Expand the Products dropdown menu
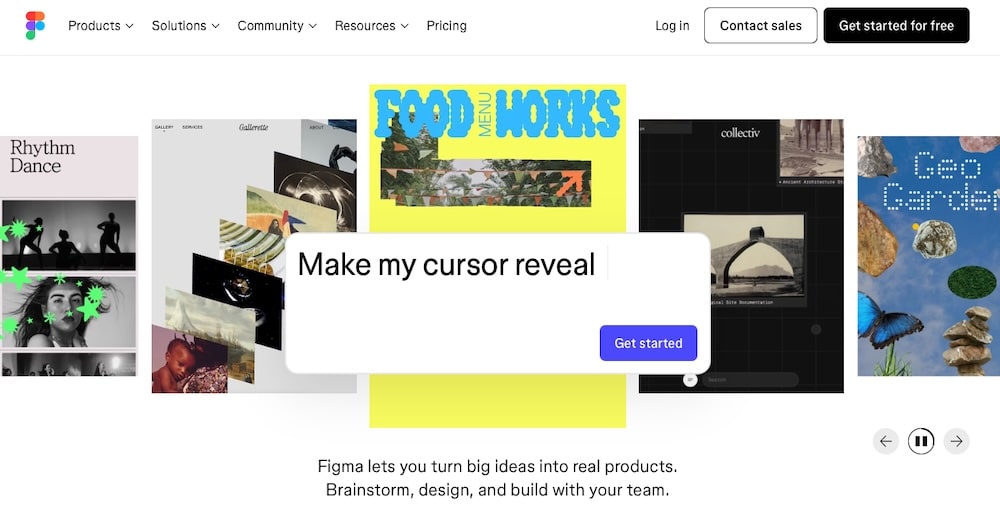This screenshot has height=528, width=1000. pos(101,26)
